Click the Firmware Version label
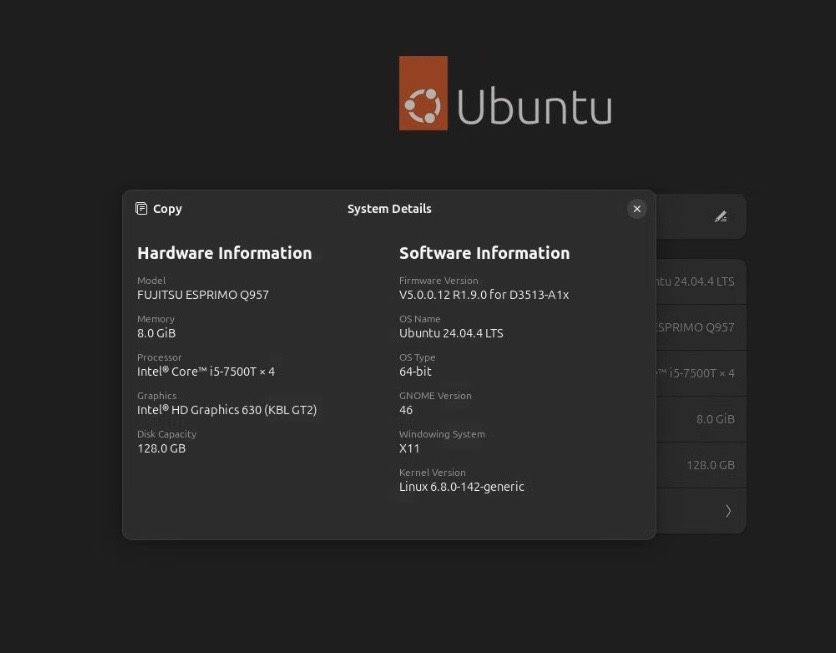 [439, 280]
